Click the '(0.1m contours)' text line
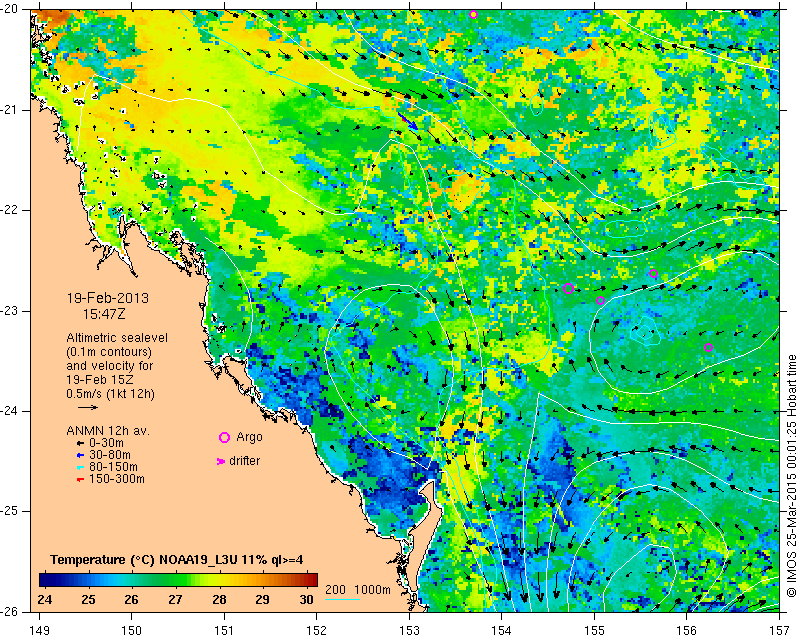 [x=109, y=352]
